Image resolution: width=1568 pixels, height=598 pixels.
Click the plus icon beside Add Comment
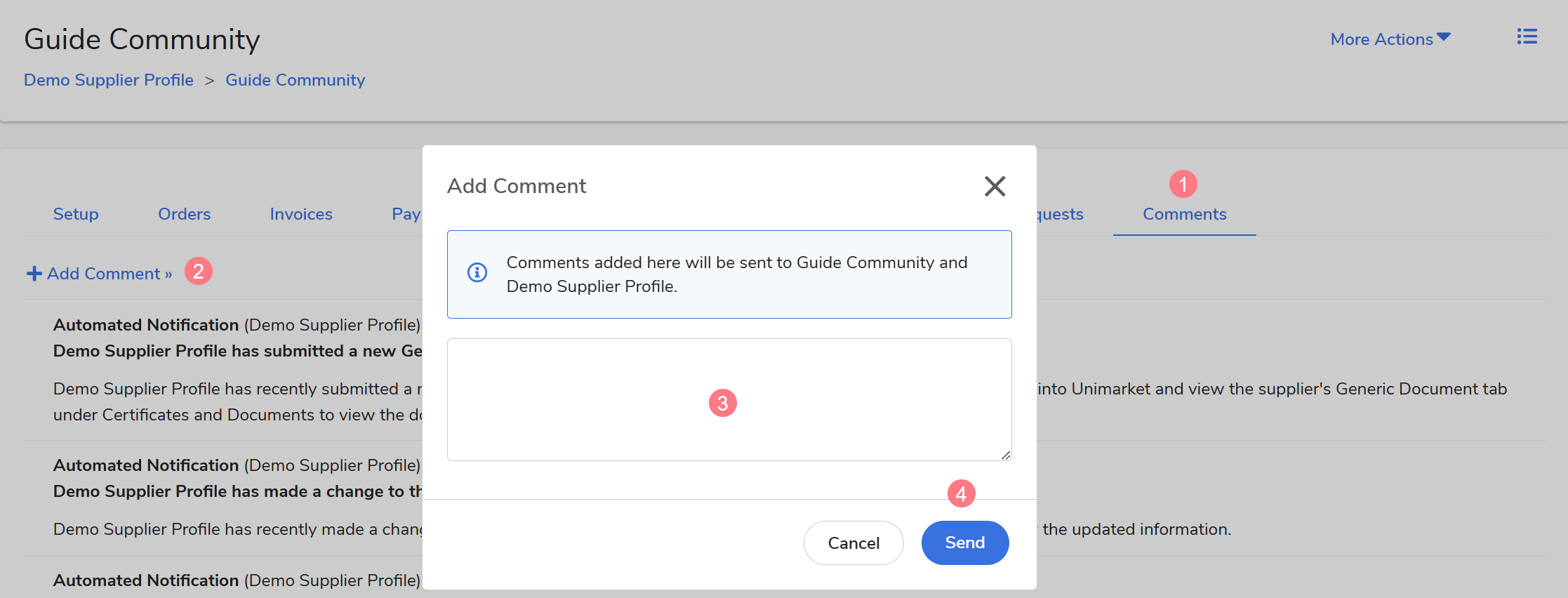[34, 274]
